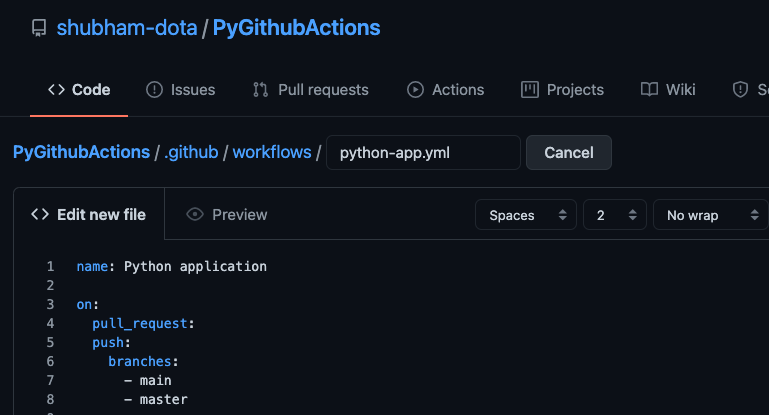
Task: Open the shubham-dota owner link
Action: click(127, 28)
